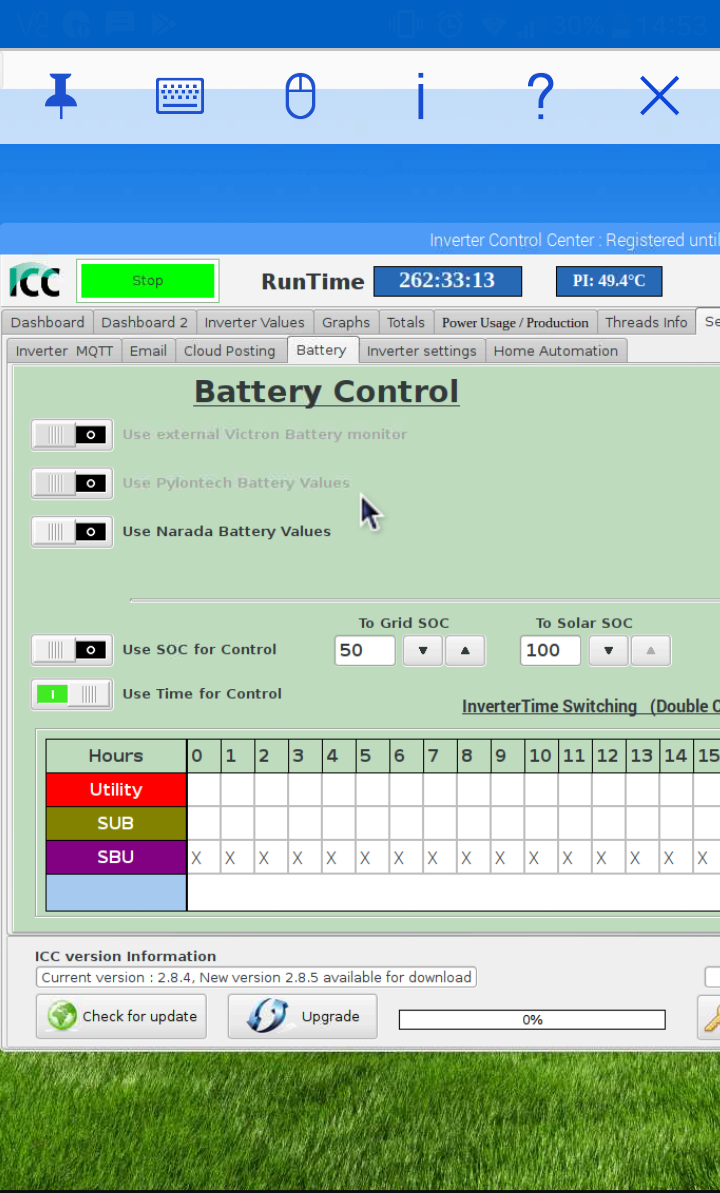Toggle Use external Victron Battery monitor

pos(72,435)
